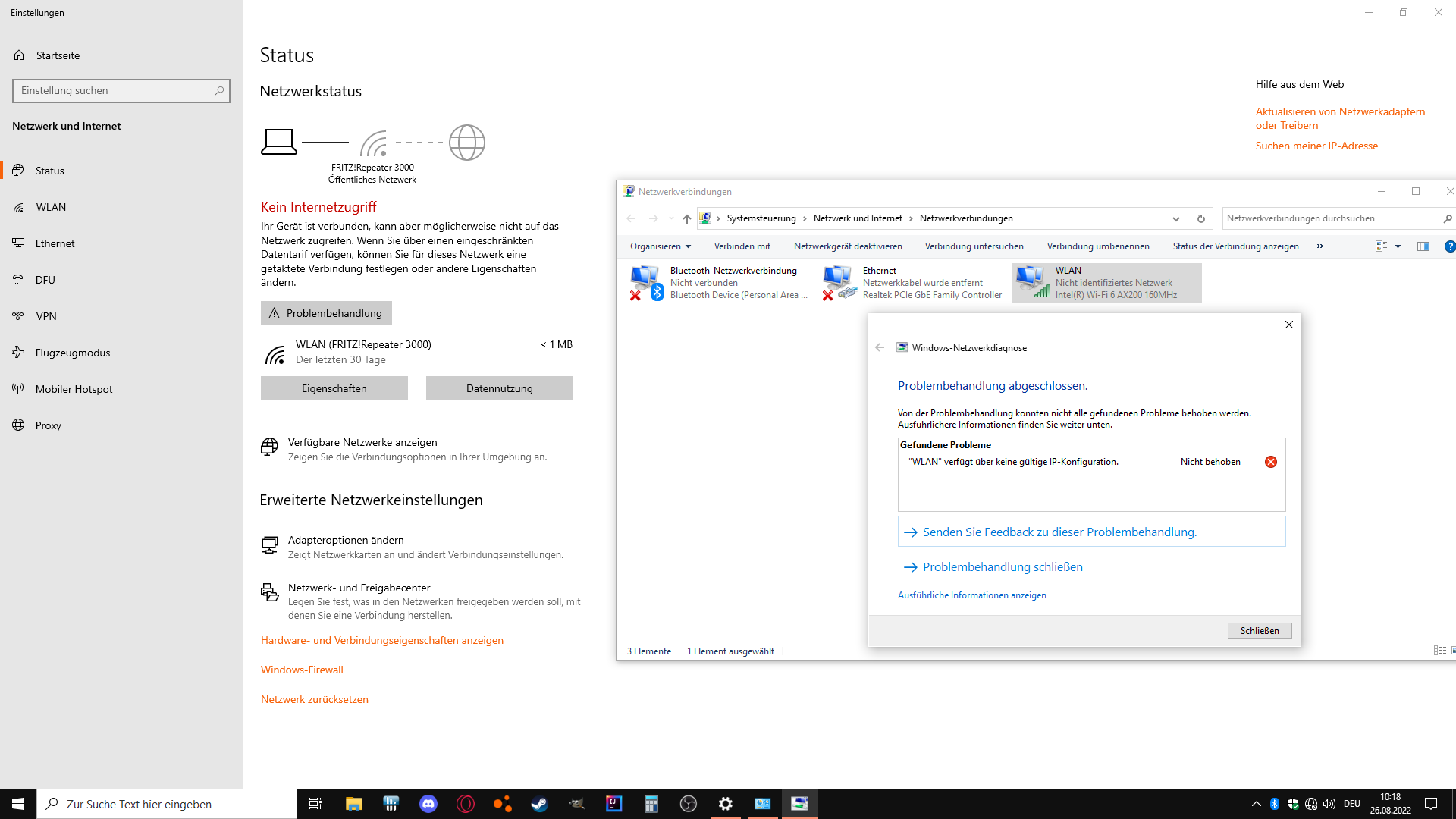
Task: Click the WLAN adapter icon in Netzwerkverbindungen
Action: coord(1032,282)
